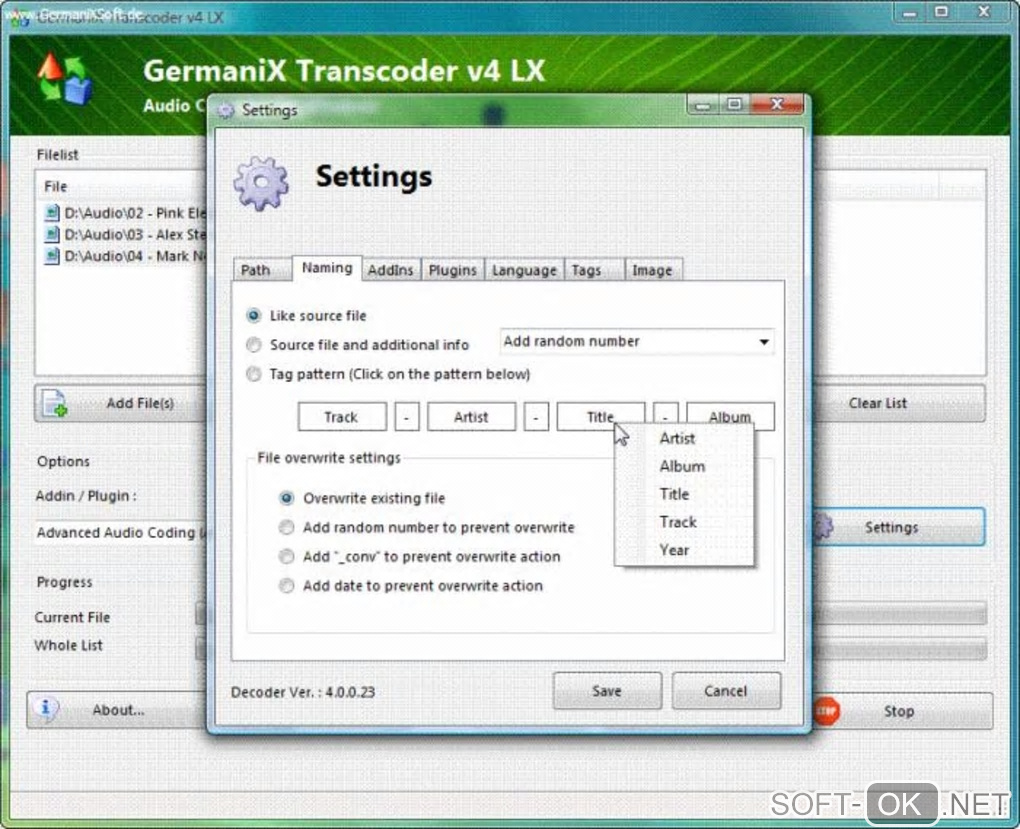
Task: Click file icon for D:\Audio\04 - Mark row
Action: tap(51, 256)
